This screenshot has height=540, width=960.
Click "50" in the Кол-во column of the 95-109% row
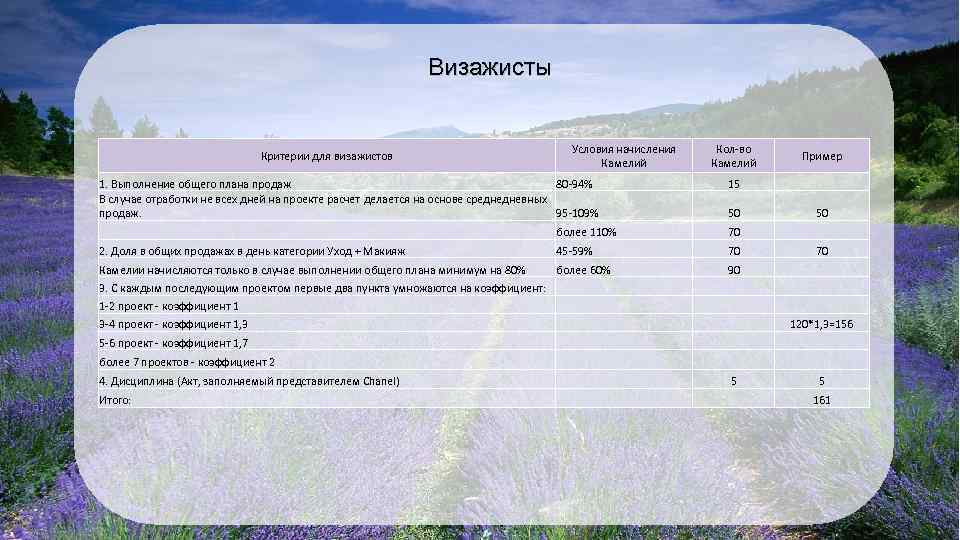tap(733, 213)
